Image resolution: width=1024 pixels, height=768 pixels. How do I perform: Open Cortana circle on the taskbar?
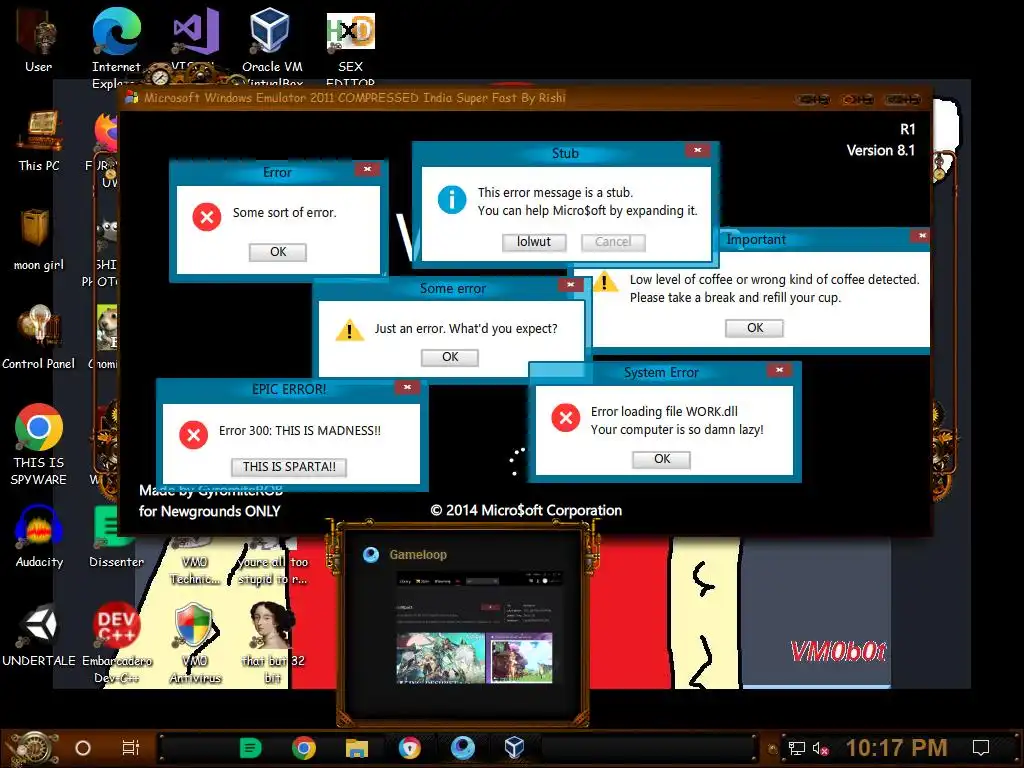[x=83, y=748]
